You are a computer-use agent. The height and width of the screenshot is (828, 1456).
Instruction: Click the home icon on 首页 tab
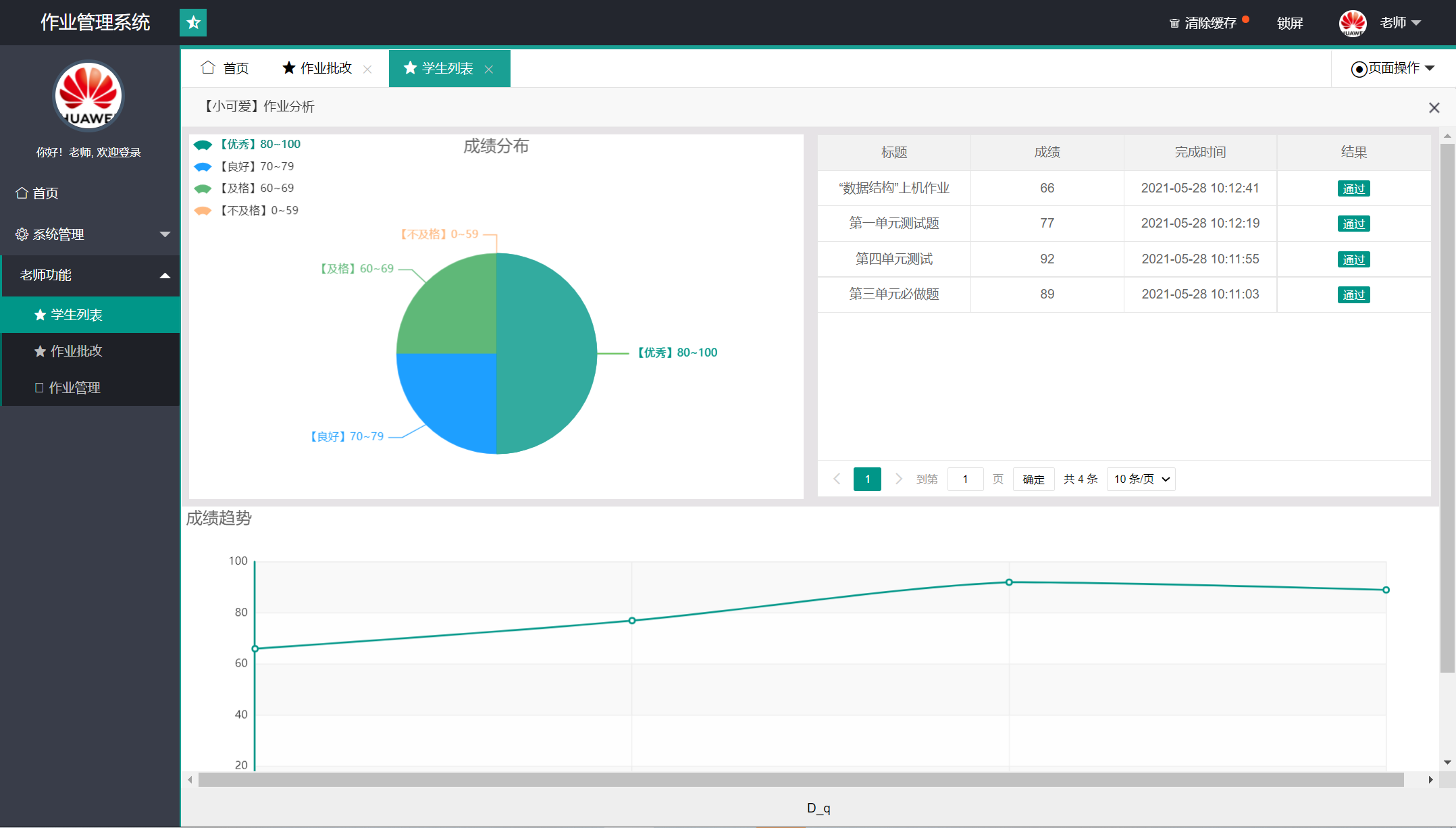[208, 68]
